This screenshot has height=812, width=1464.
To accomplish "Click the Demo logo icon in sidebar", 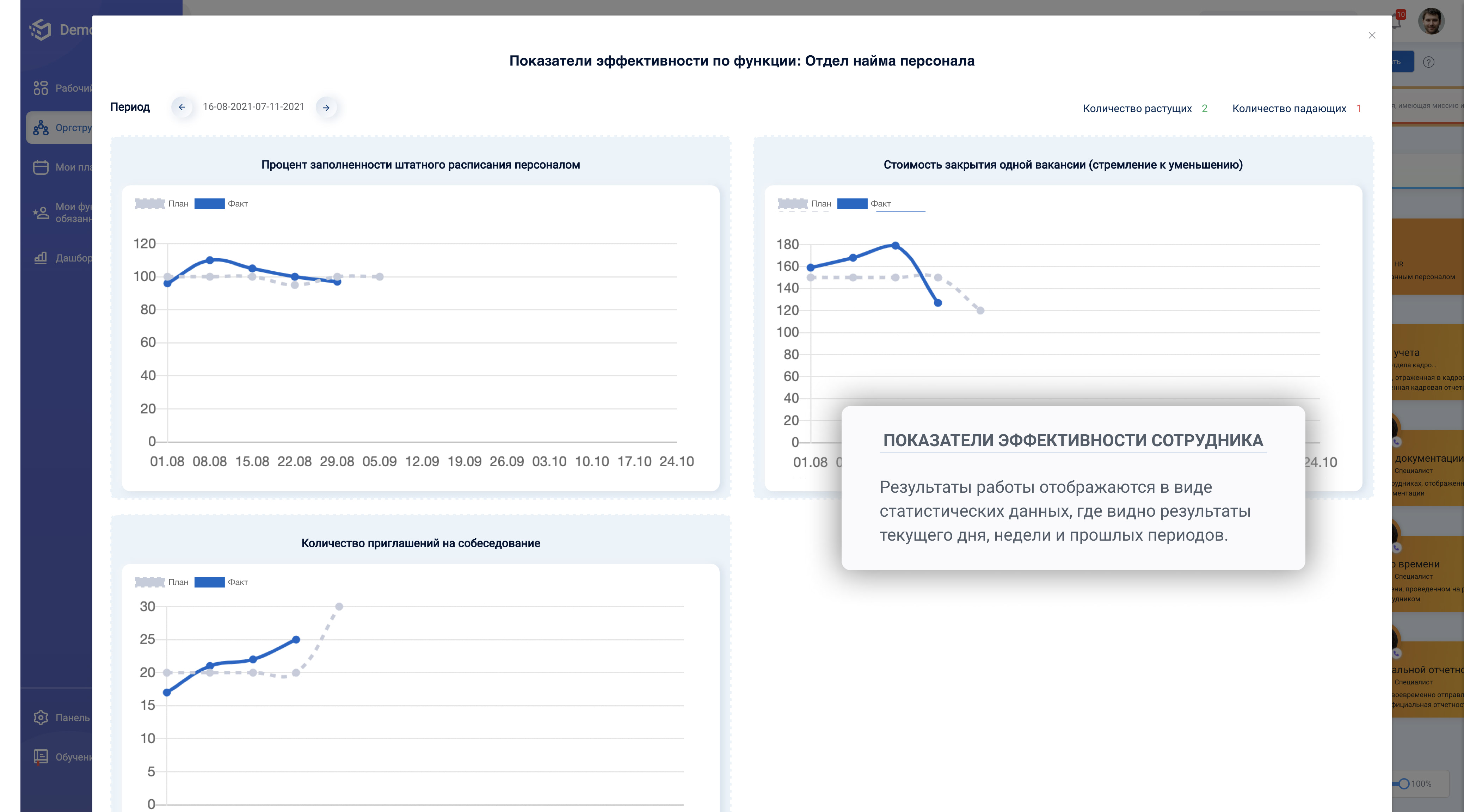I will coord(40,30).
